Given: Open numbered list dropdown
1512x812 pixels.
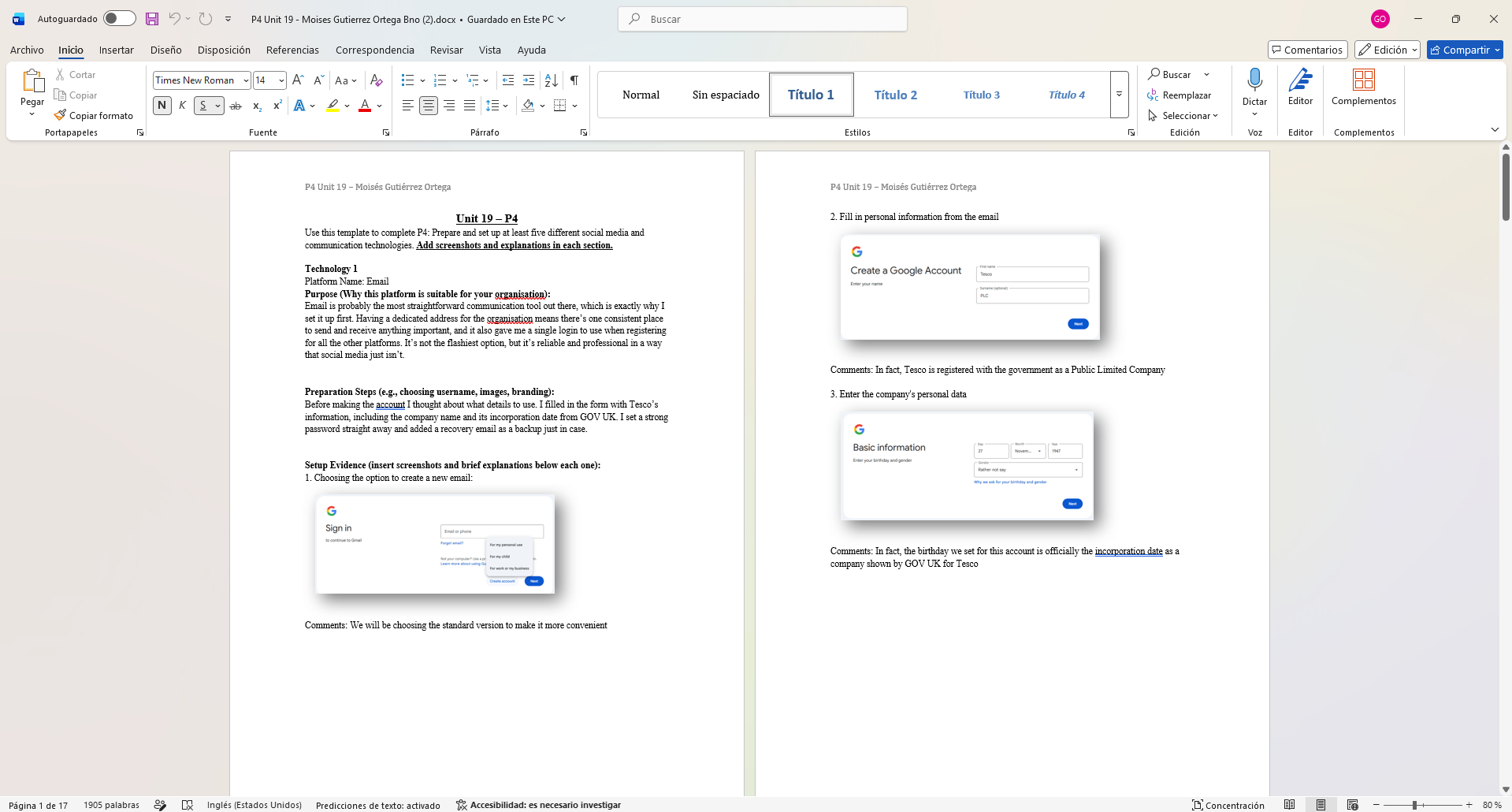Looking at the screenshot, I should coord(455,80).
